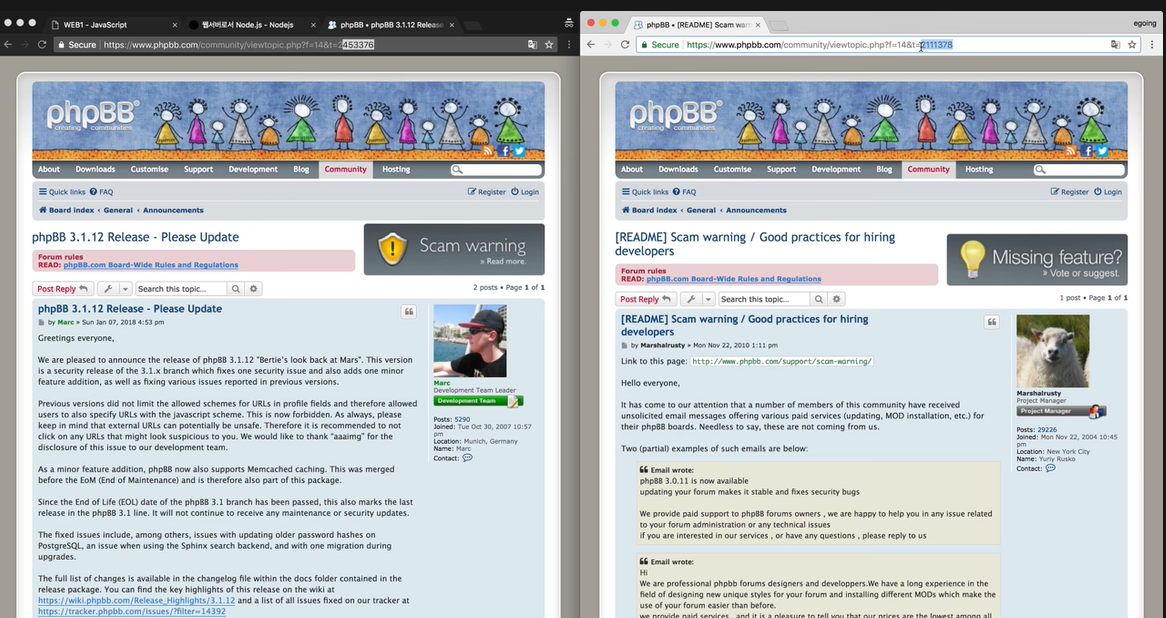Click search magnifier beside right topic search
1166x618 pixels.
[x=819, y=299]
